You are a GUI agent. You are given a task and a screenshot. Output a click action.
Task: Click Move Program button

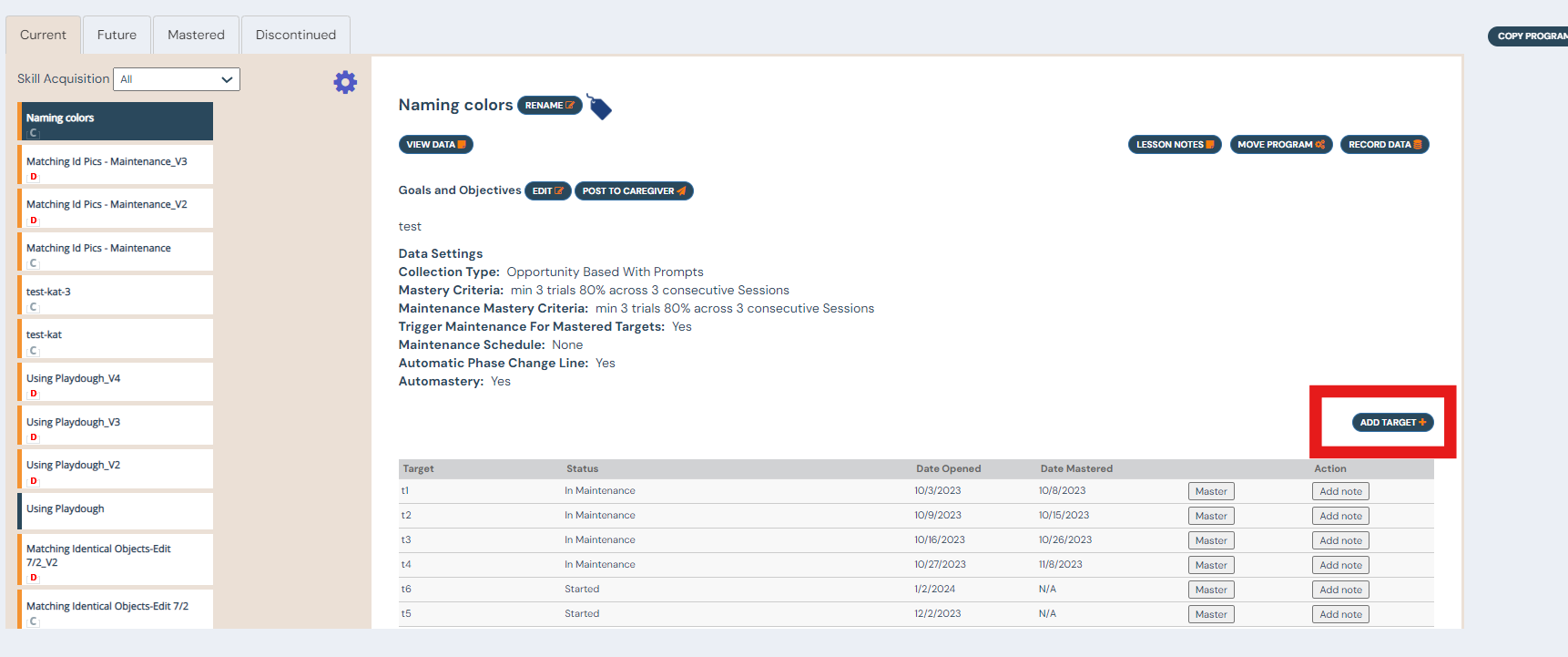point(1280,145)
